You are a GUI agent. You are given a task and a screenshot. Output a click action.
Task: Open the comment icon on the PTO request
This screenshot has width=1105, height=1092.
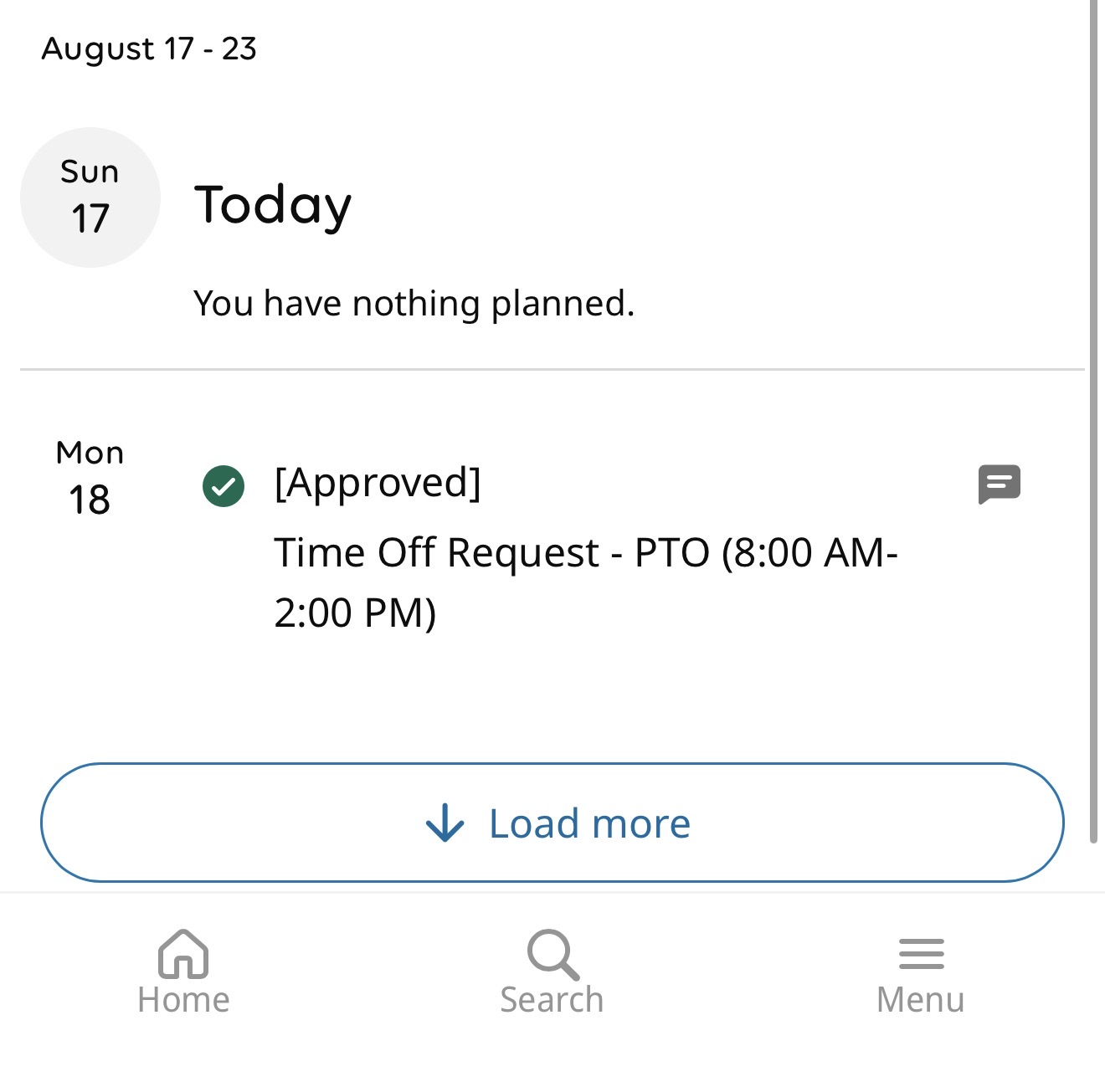click(x=999, y=484)
